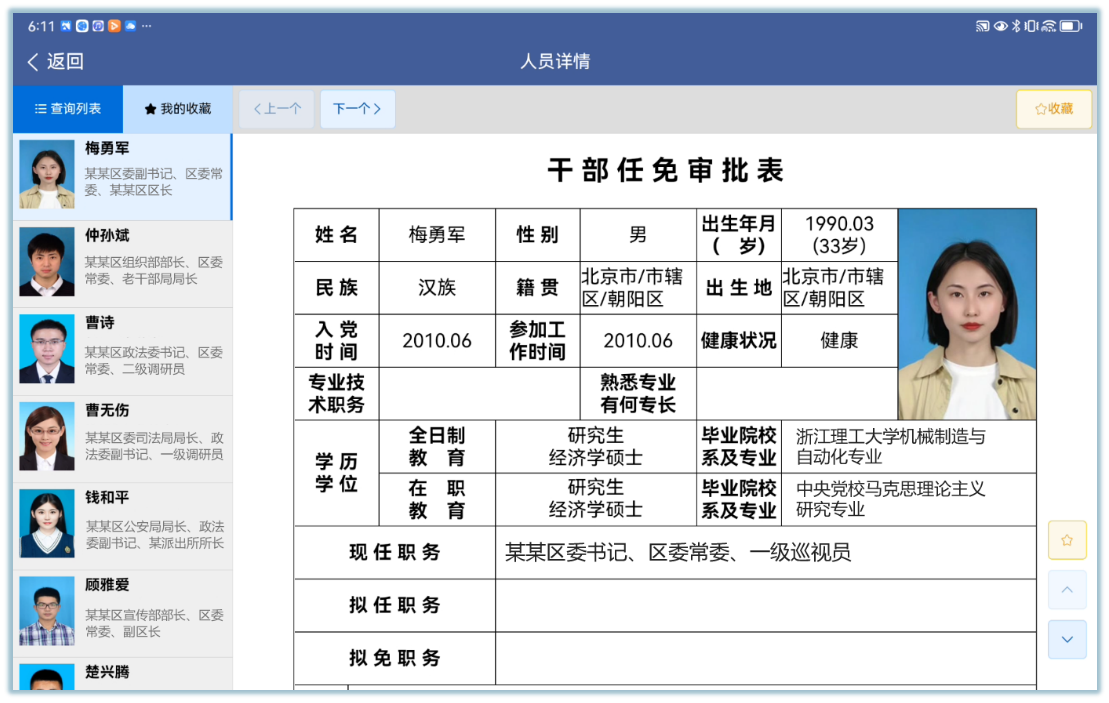1109x703 pixels.
Task: Click the more notifications ellipsis icon
Action: 146,26
